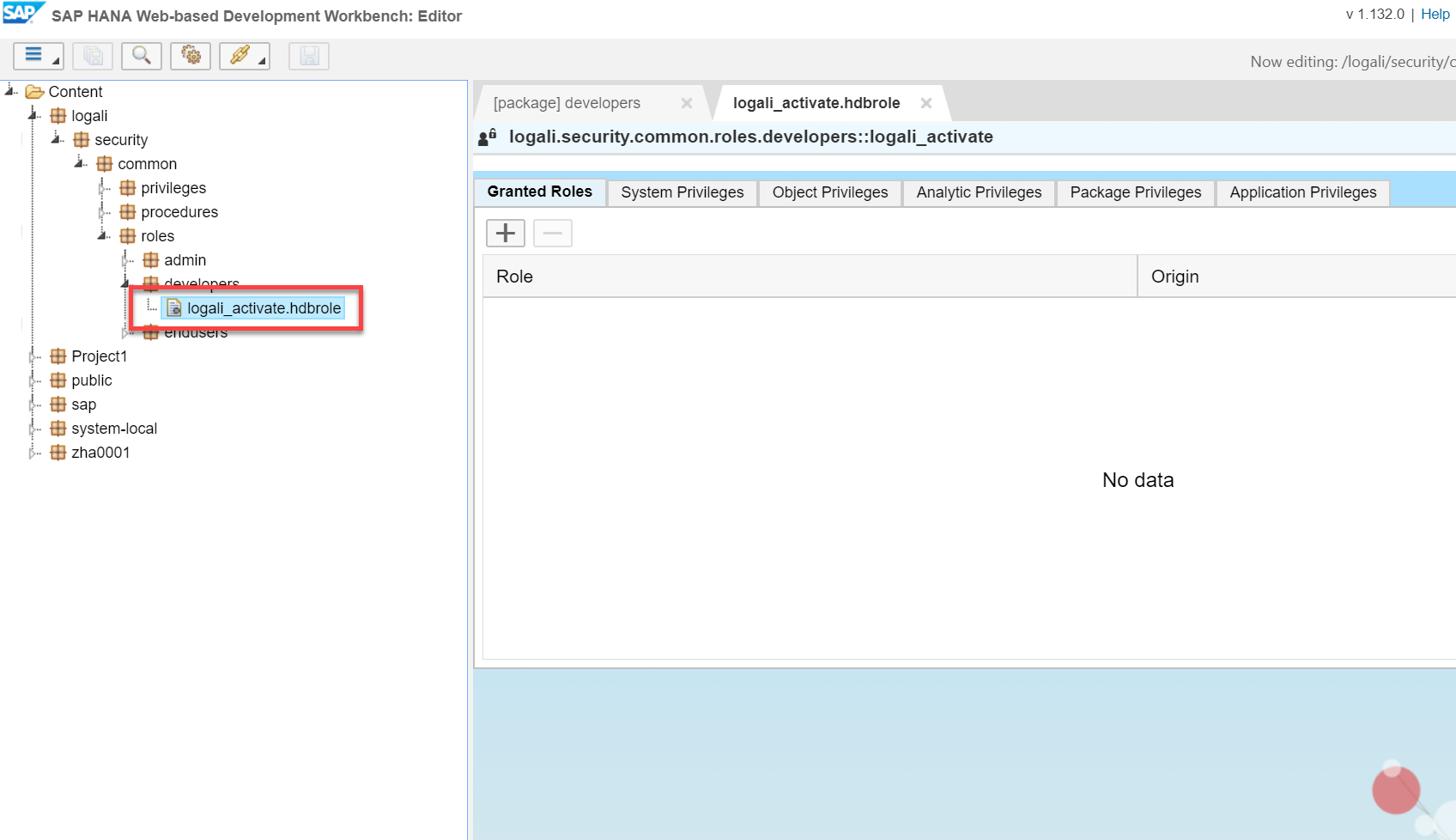Activate the logali_activate.hdbrole editor tab
The image size is (1456, 840).
(816, 103)
